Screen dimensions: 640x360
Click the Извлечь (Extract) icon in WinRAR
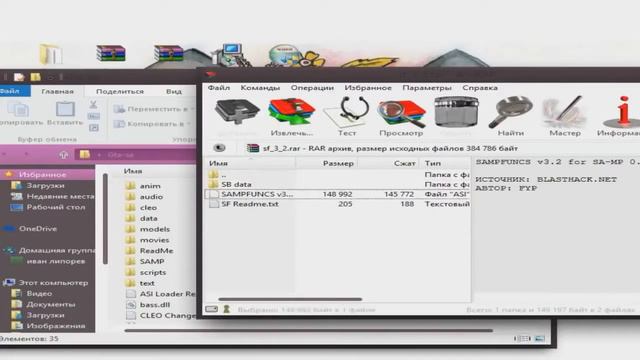pos(291,112)
